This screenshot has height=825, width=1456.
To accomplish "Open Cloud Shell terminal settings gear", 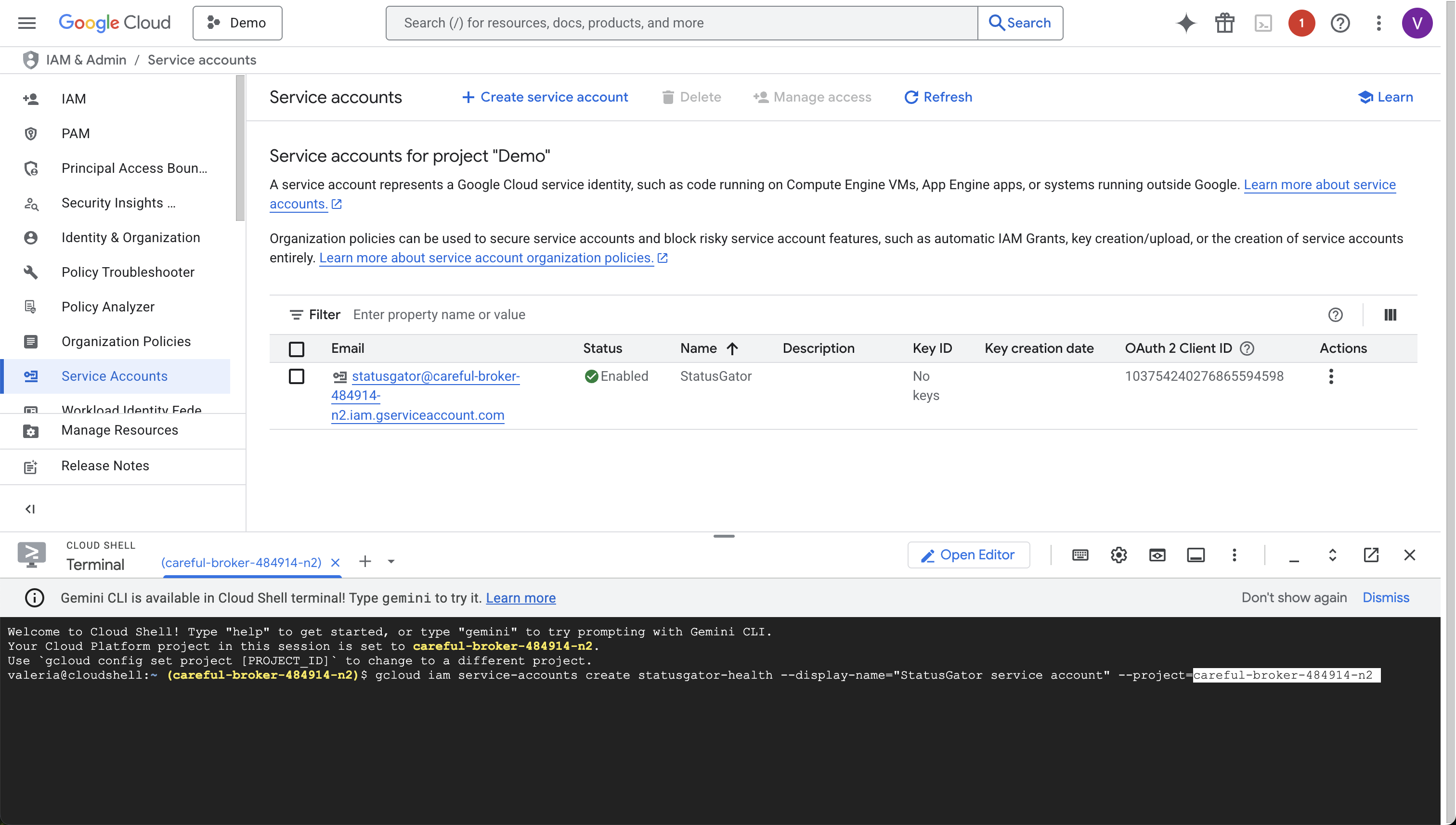I will pyautogui.click(x=1118, y=555).
